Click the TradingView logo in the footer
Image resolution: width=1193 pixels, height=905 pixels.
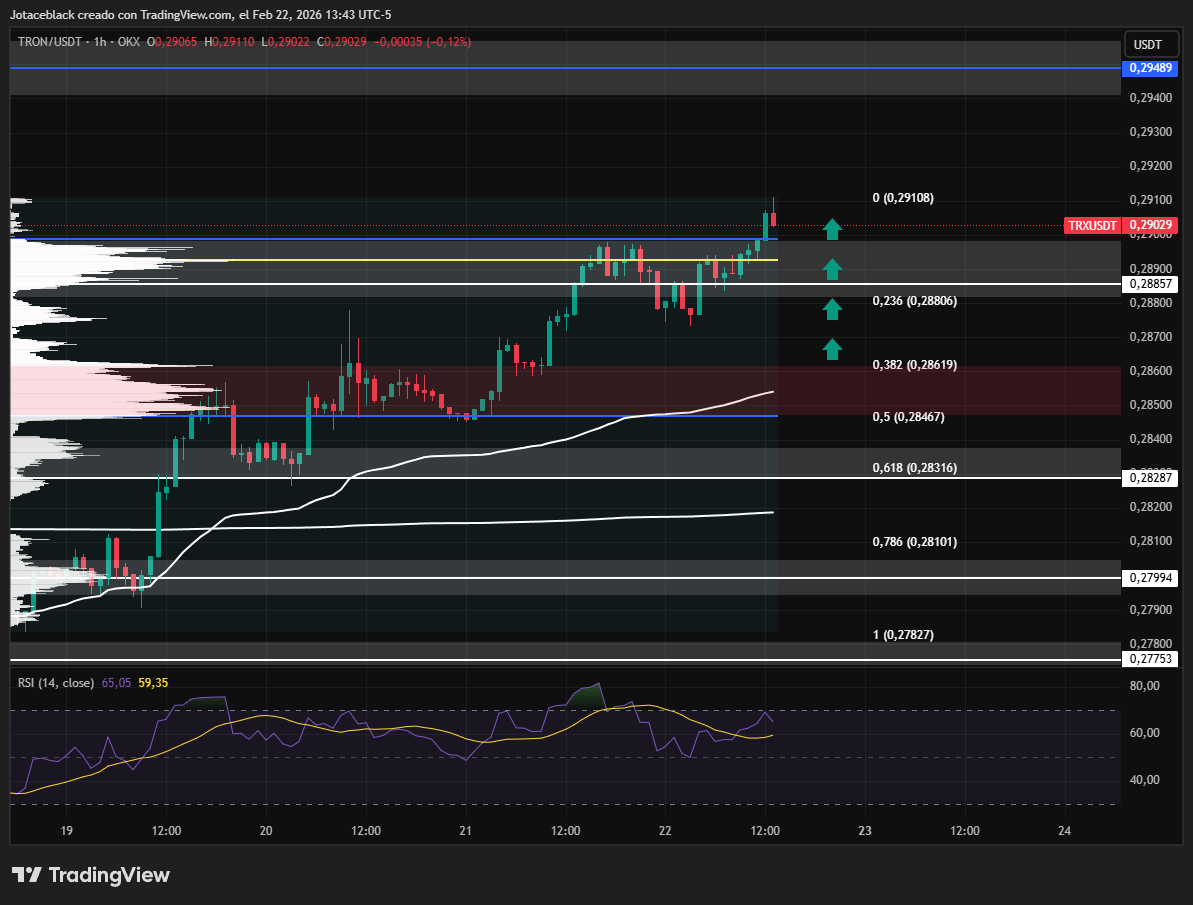point(91,875)
